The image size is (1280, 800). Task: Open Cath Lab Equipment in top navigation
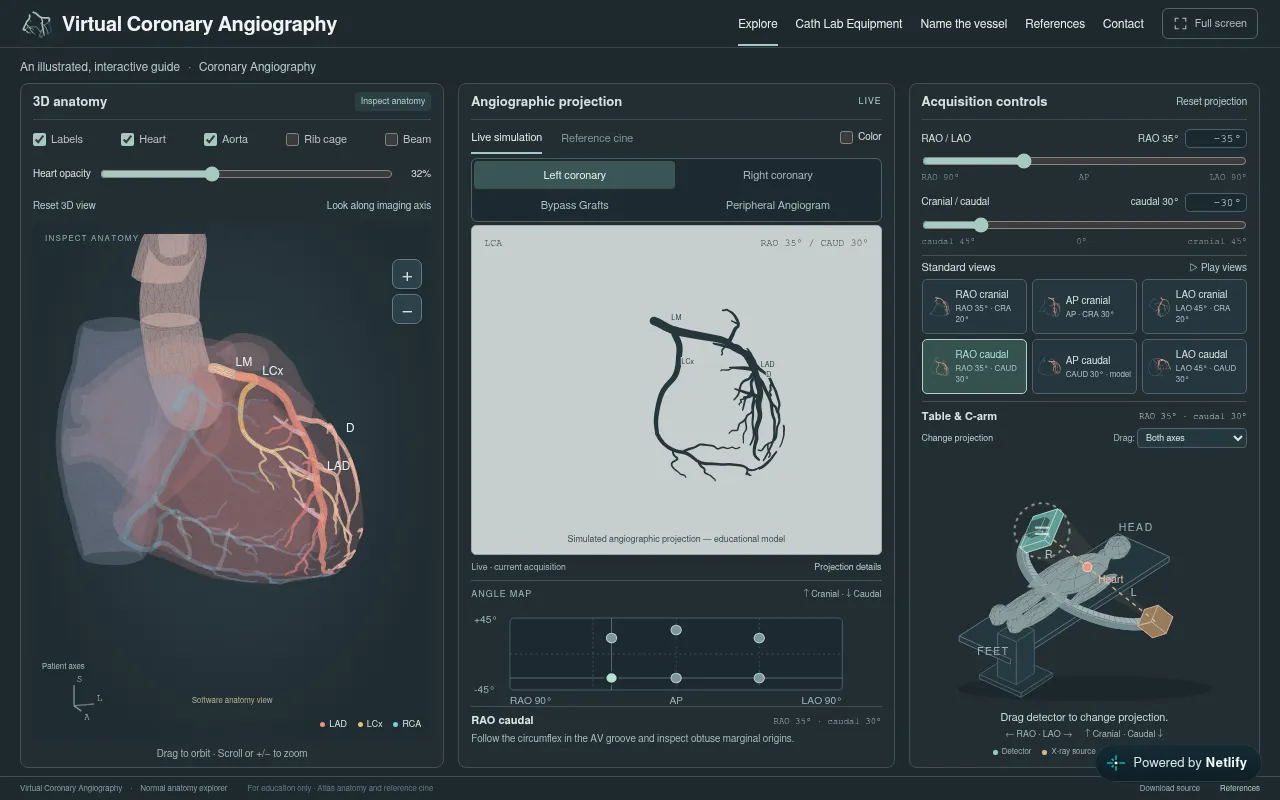(x=849, y=24)
